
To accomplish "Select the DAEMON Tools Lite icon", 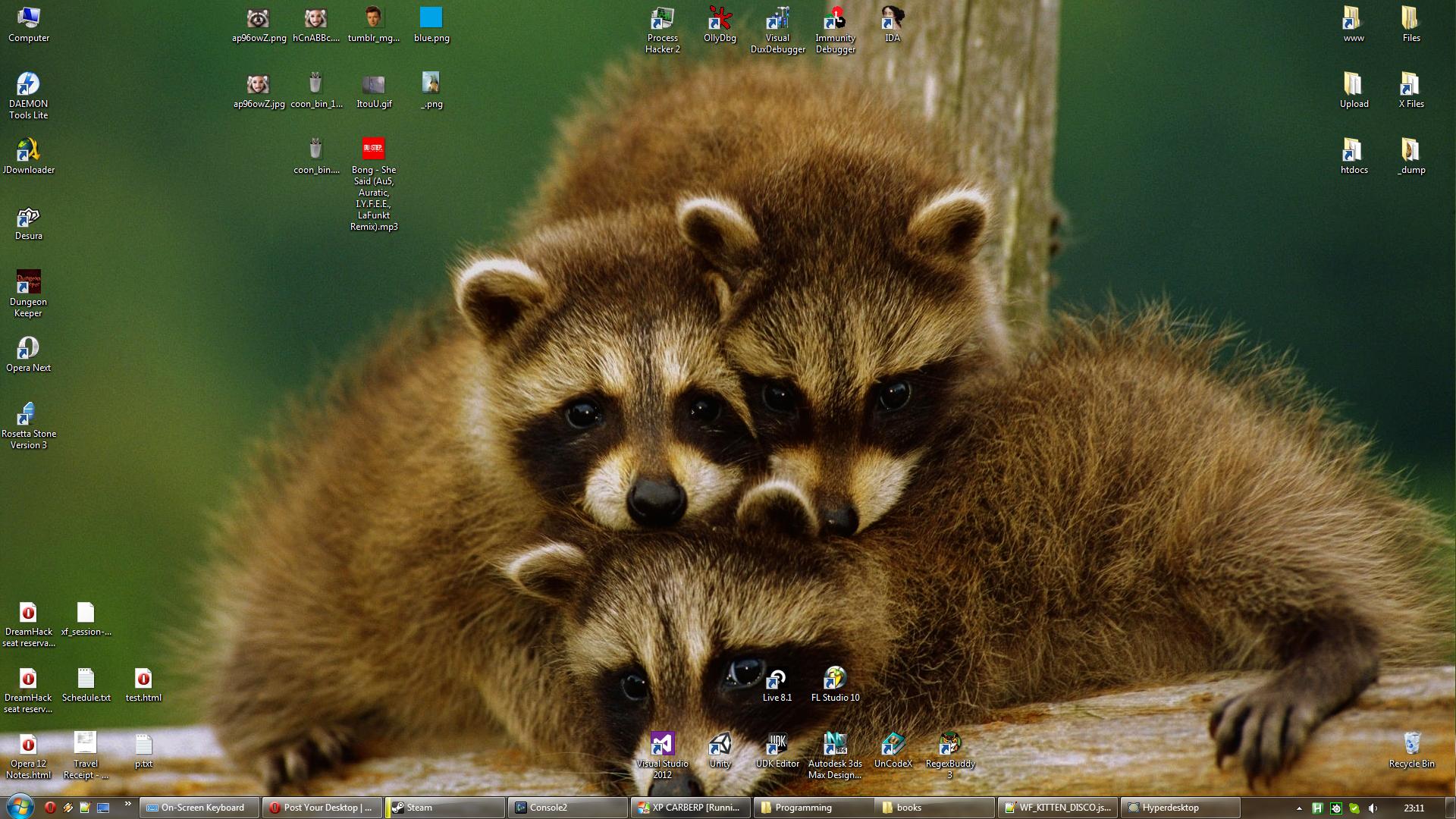I will 28,85.
